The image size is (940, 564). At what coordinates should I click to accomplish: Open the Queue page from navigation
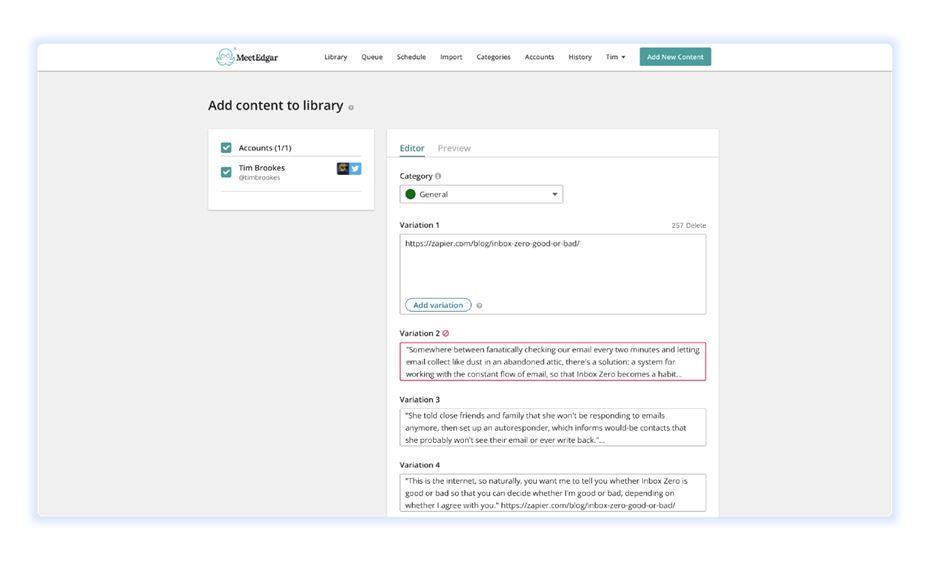(372, 57)
